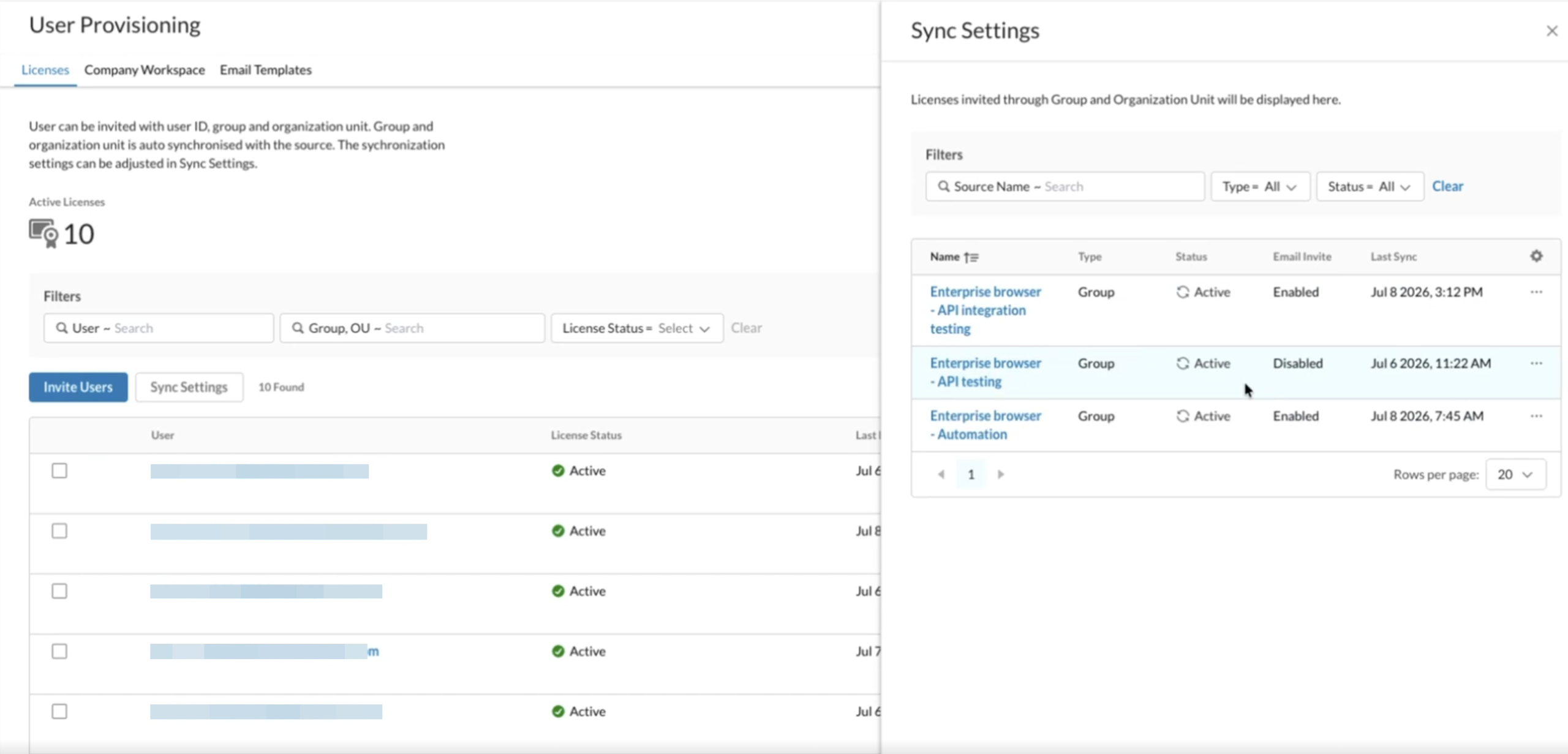Select the third user row checkbox
Screen dimensions: 1568x754
click(x=59, y=590)
